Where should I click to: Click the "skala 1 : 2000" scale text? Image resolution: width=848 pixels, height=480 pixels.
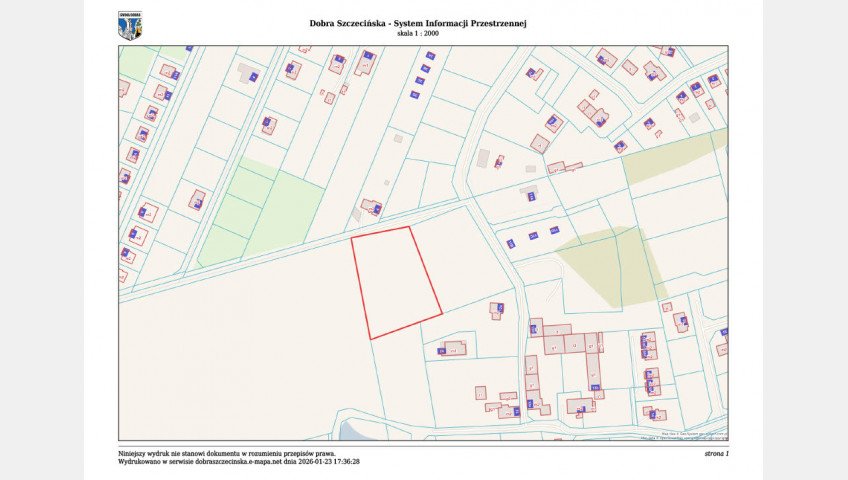[418, 34]
